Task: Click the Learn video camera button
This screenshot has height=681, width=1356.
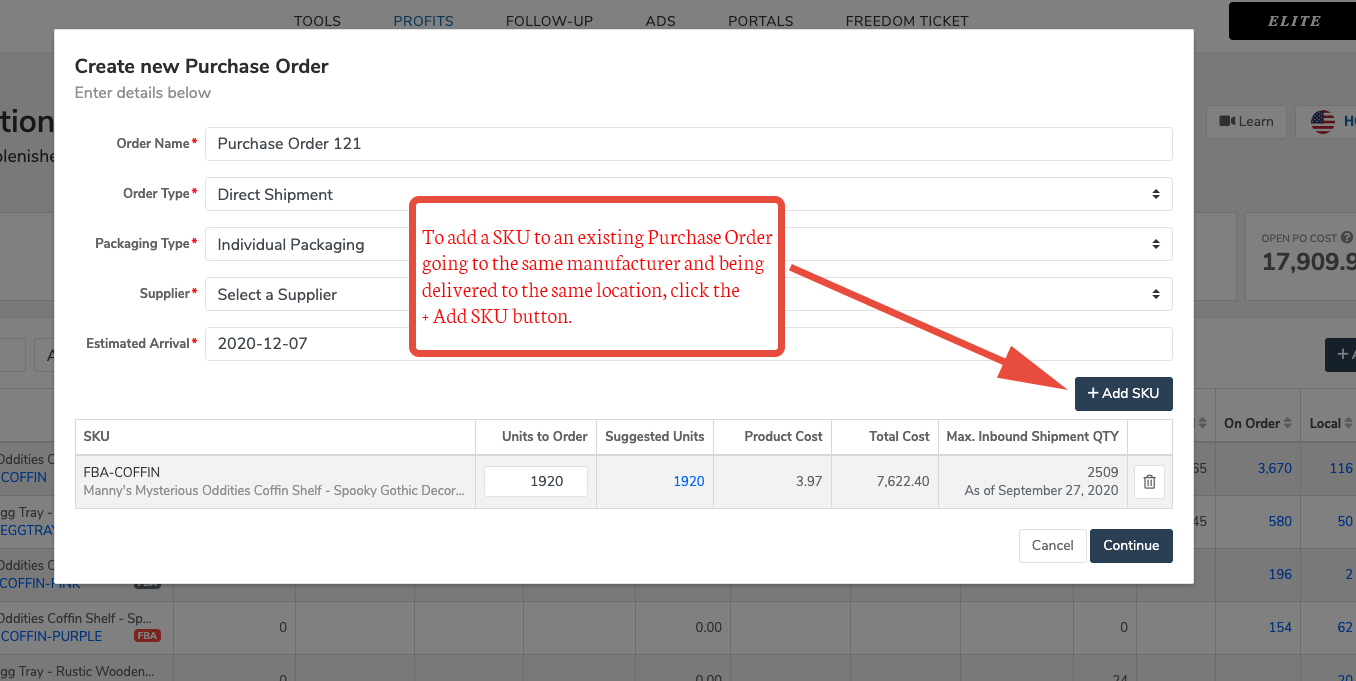Action: (x=1245, y=121)
